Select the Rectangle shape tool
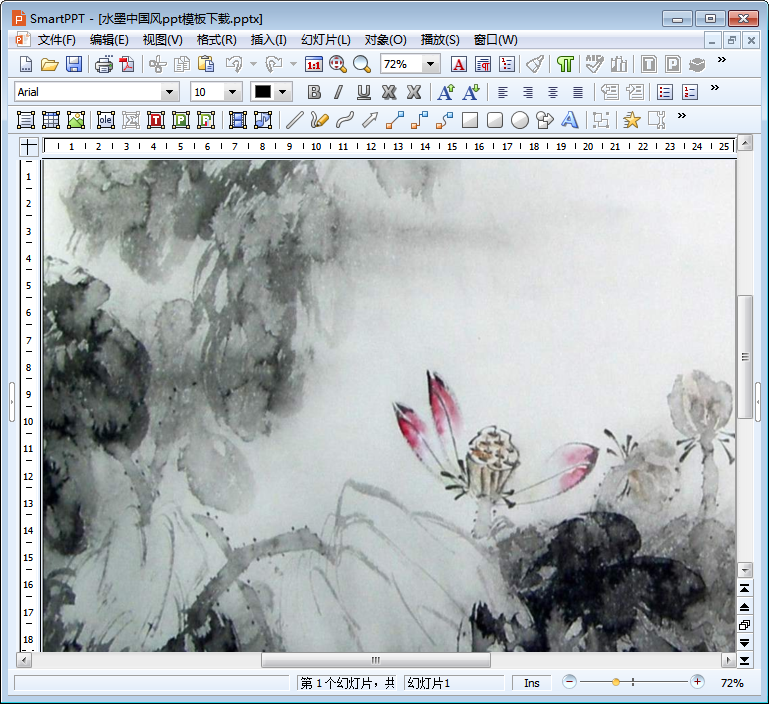Screen dimensions: 769x704 coord(470,120)
